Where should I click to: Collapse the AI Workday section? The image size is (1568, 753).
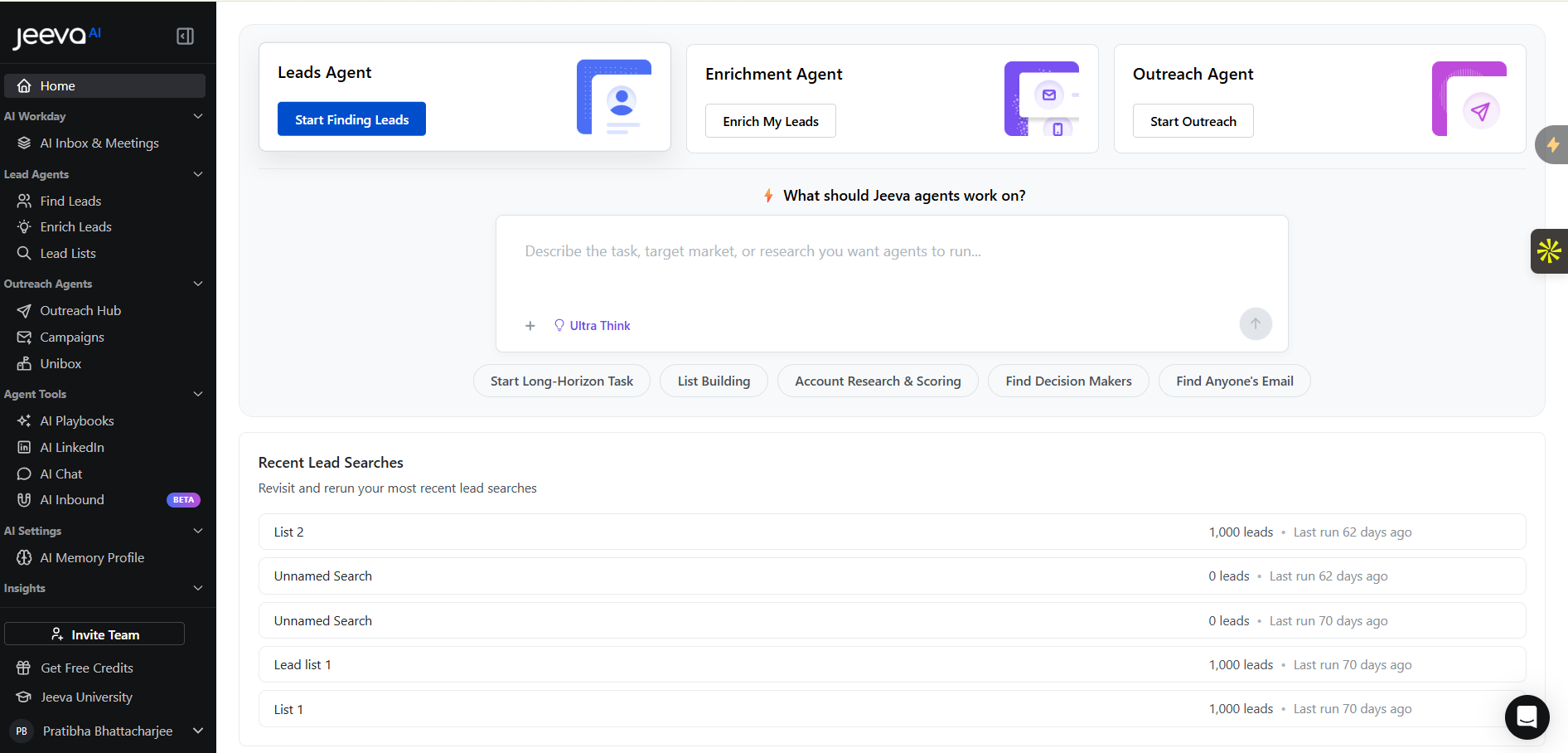click(x=198, y=116)
